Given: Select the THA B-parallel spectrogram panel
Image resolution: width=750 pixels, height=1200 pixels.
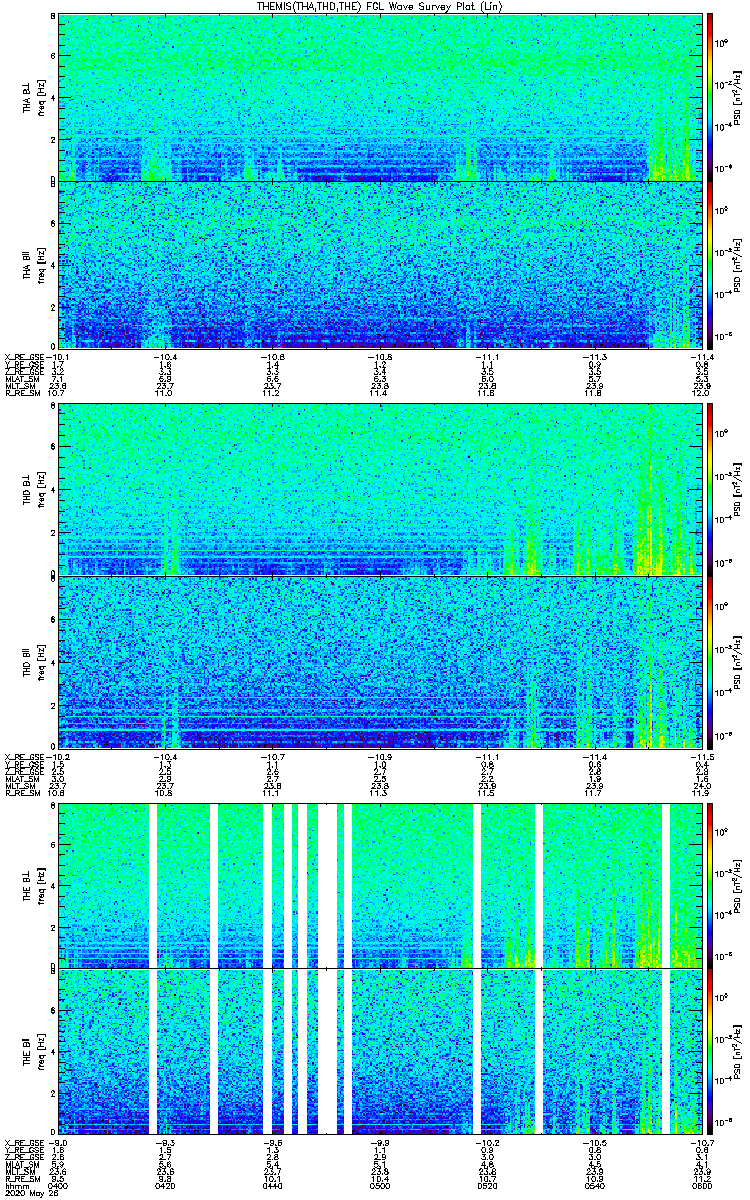Looking at the screenshot, I should [379, 265].
